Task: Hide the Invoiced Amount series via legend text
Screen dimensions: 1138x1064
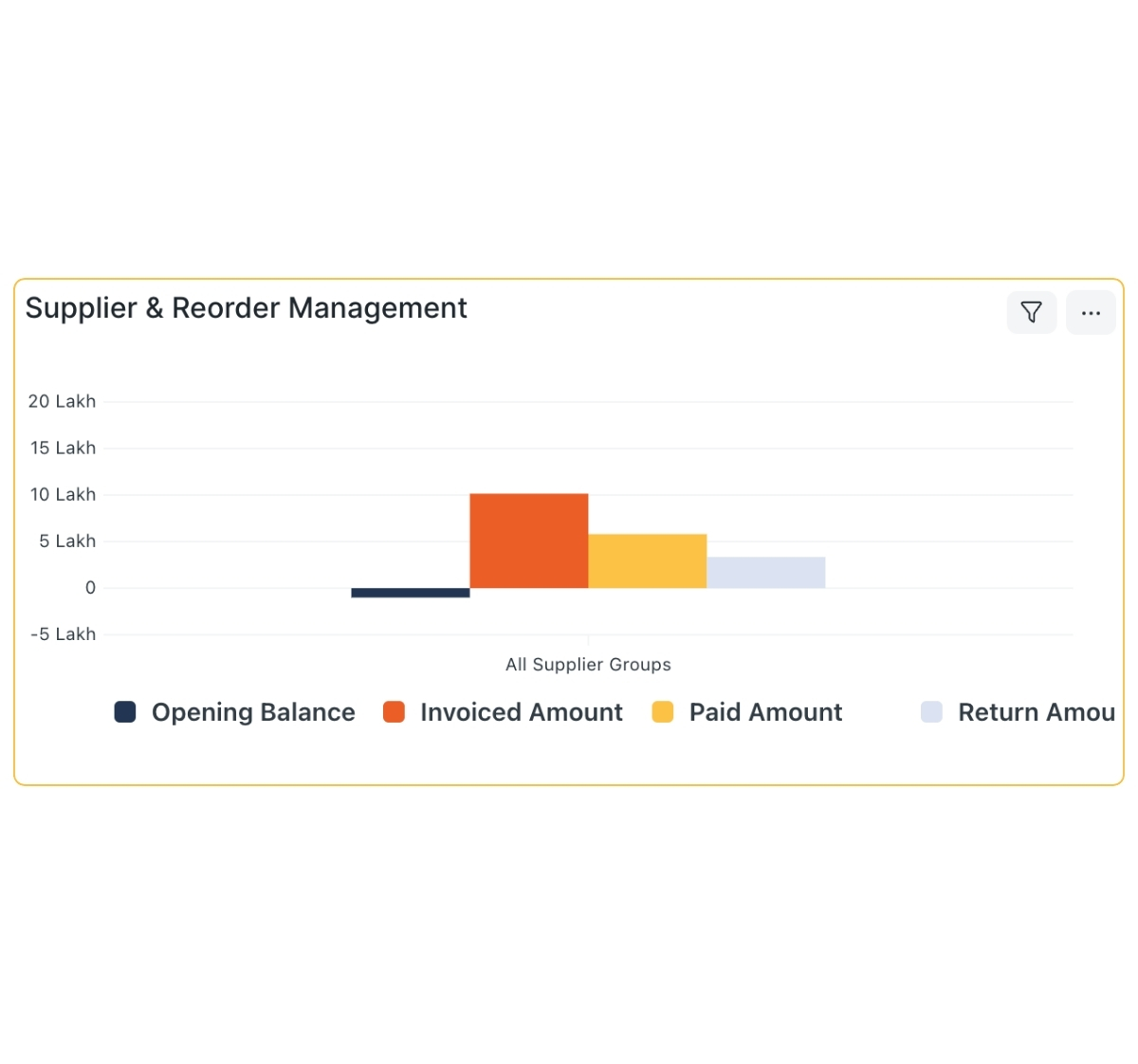Action: point(521,712)
